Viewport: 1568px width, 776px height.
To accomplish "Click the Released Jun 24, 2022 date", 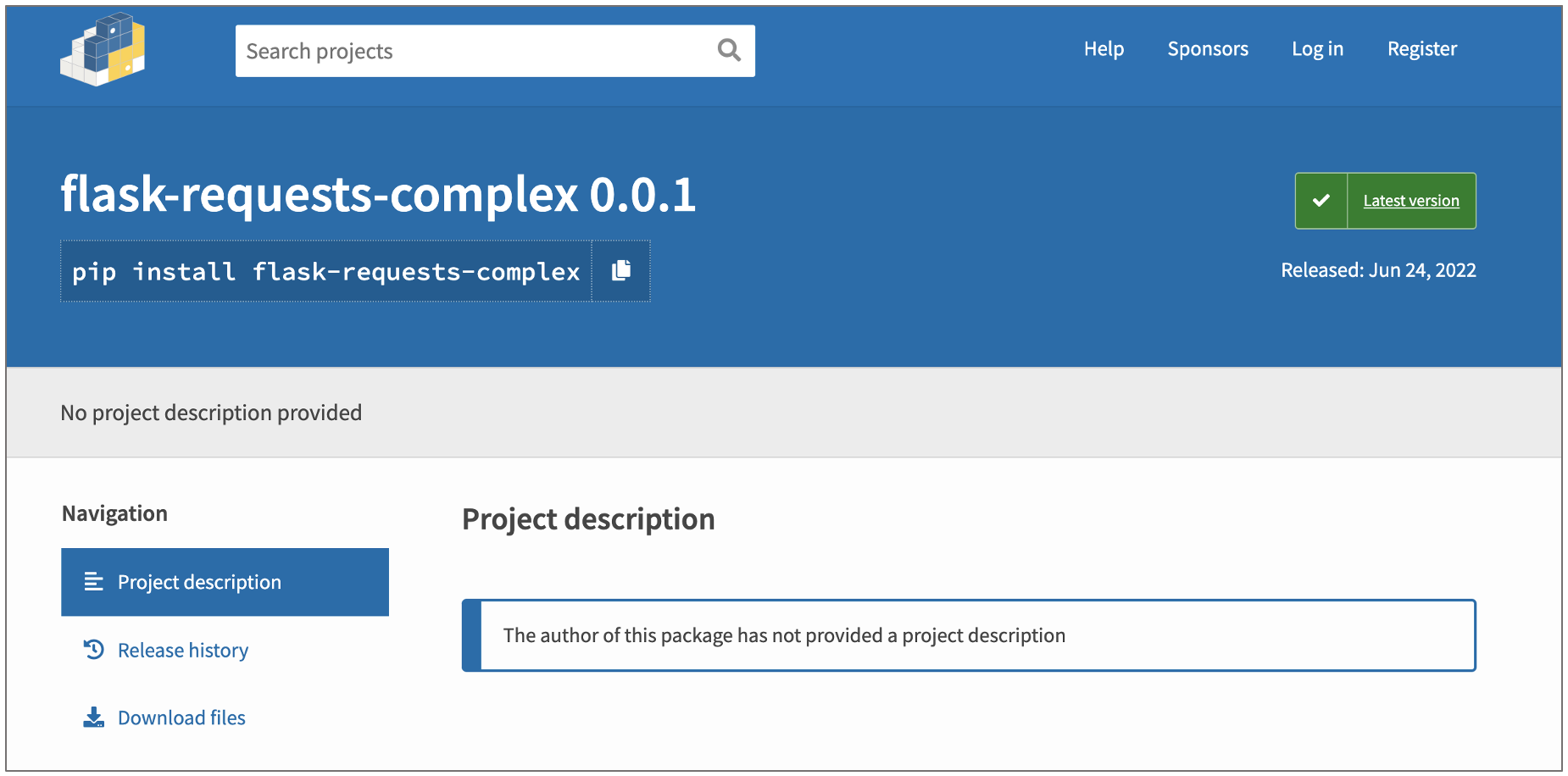I will coord(1377,270).
